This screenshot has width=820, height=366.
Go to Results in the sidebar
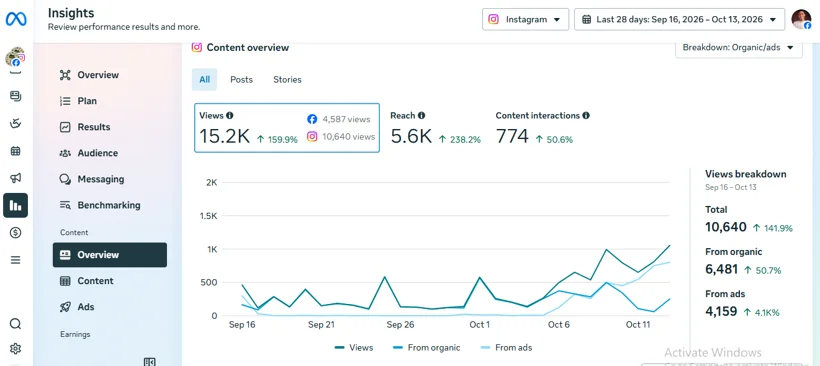(110, 127)
